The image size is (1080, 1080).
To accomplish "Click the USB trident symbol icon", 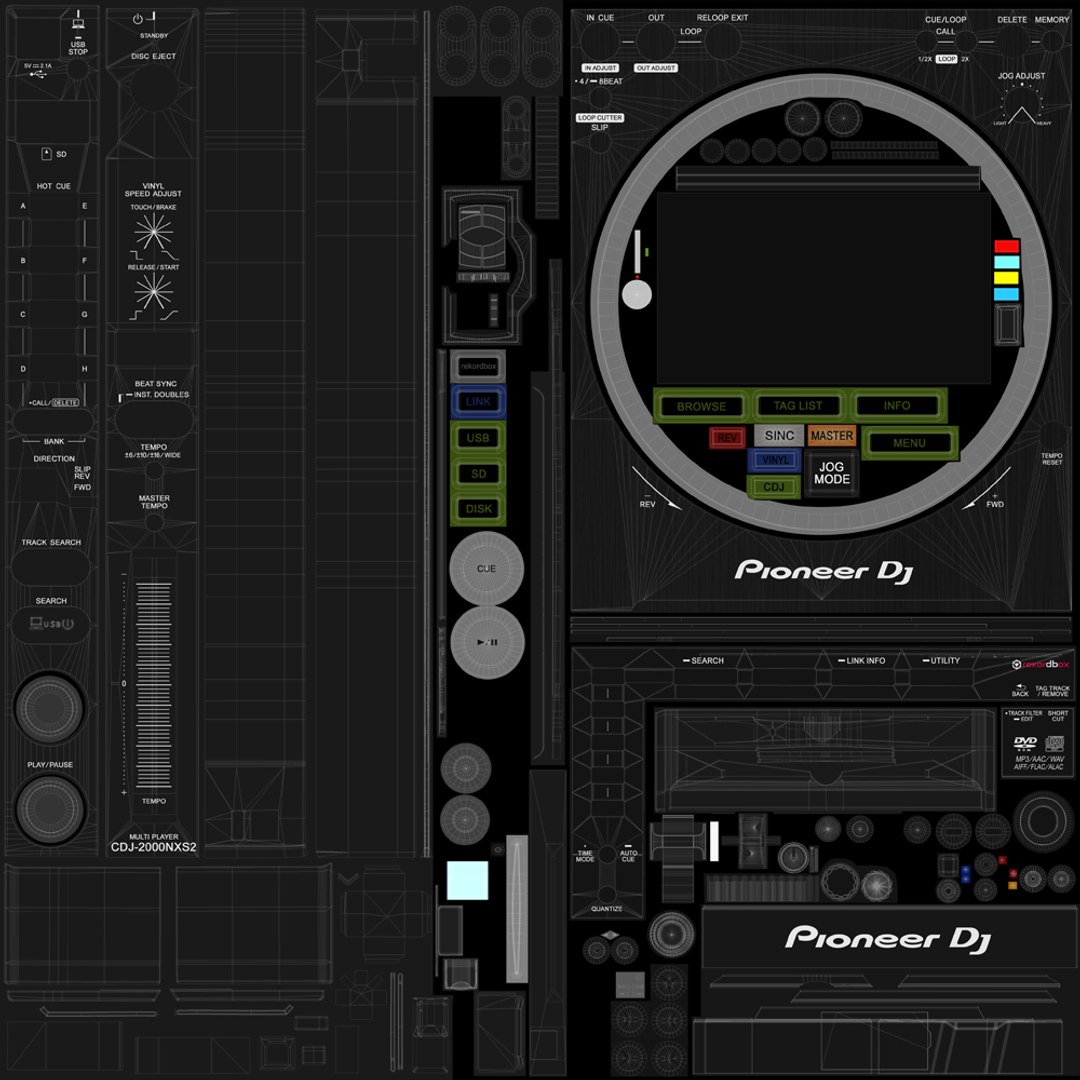I will tap(39, 74).
